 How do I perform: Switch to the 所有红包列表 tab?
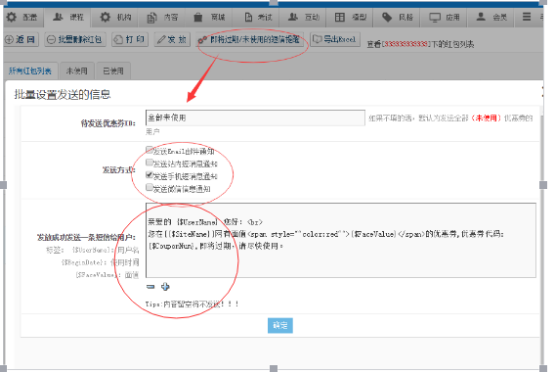pos(30,71)
